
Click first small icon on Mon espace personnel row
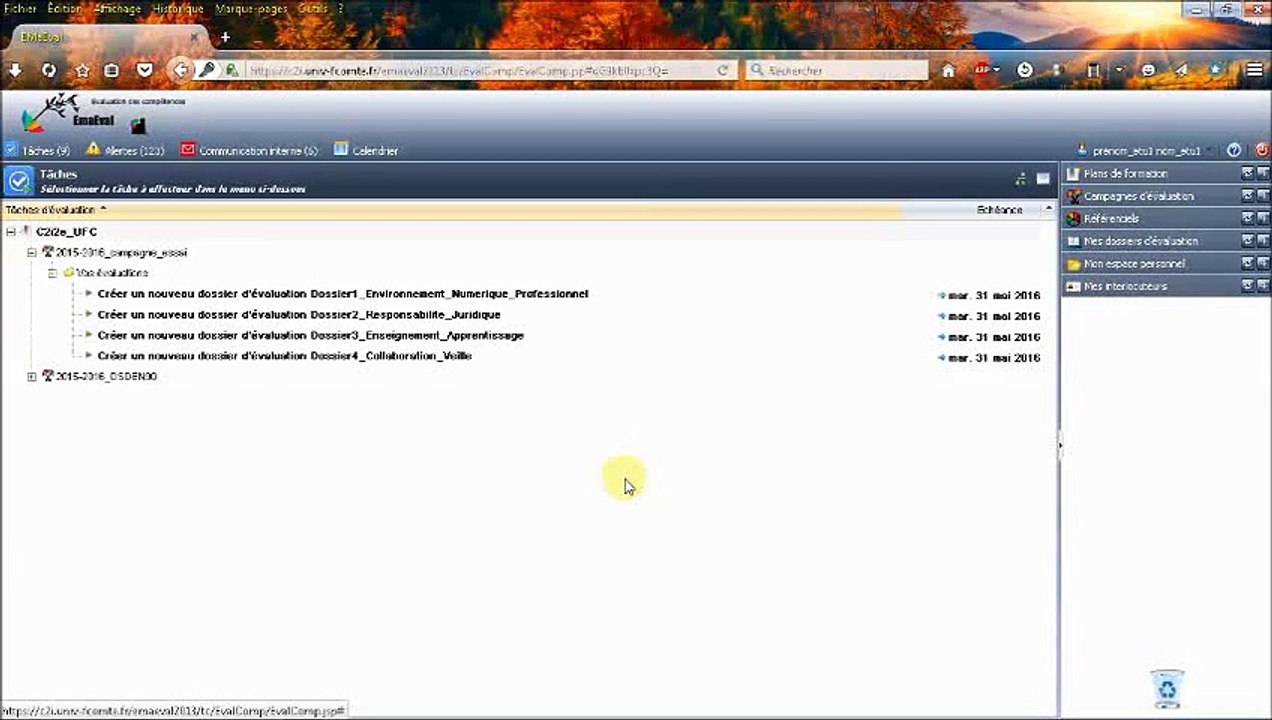tap(1247, 263)
